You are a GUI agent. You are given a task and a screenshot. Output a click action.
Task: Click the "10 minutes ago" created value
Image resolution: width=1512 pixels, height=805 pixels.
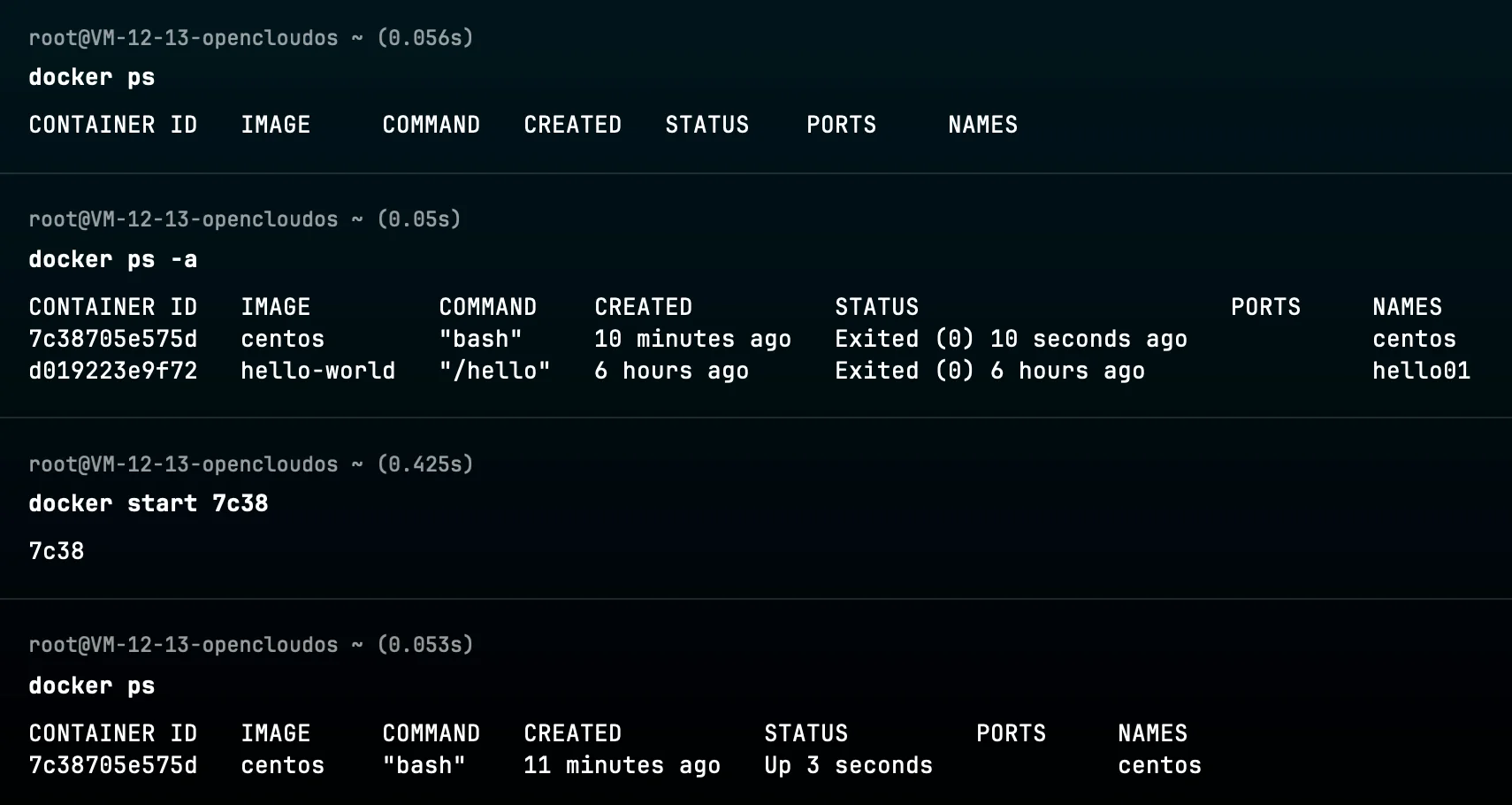click(x=692, y=339)
